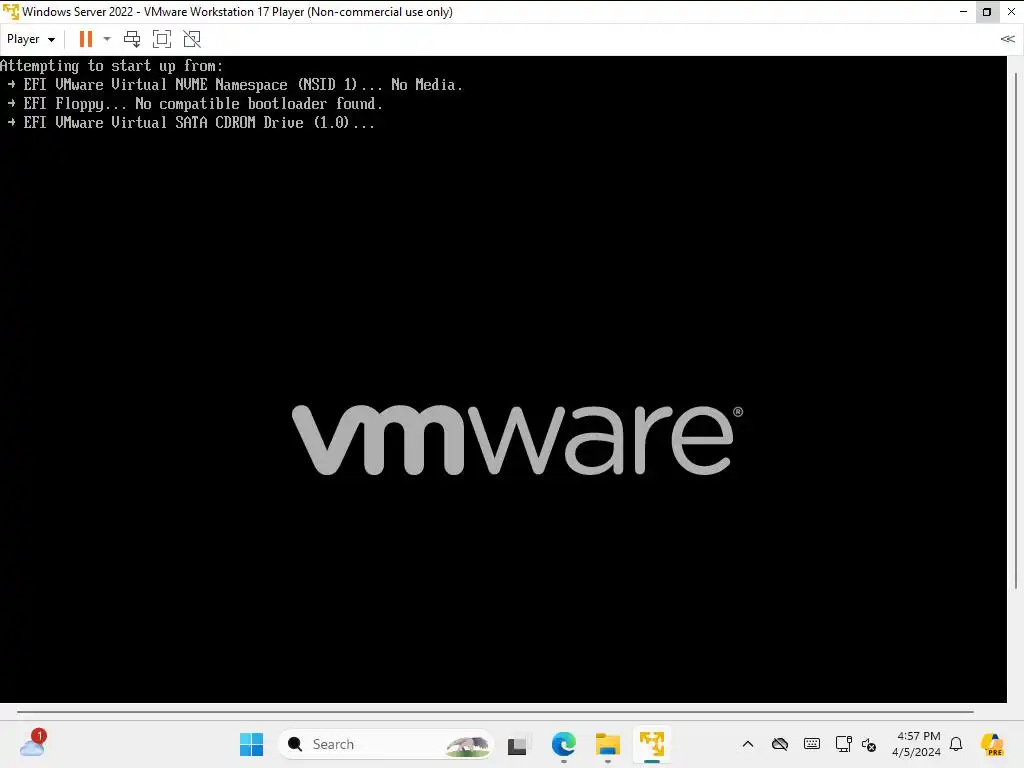The width and height of the screenshot is (1024, 768).
Task: Open the touch keyboard tray icon
Action: [812, 744]
